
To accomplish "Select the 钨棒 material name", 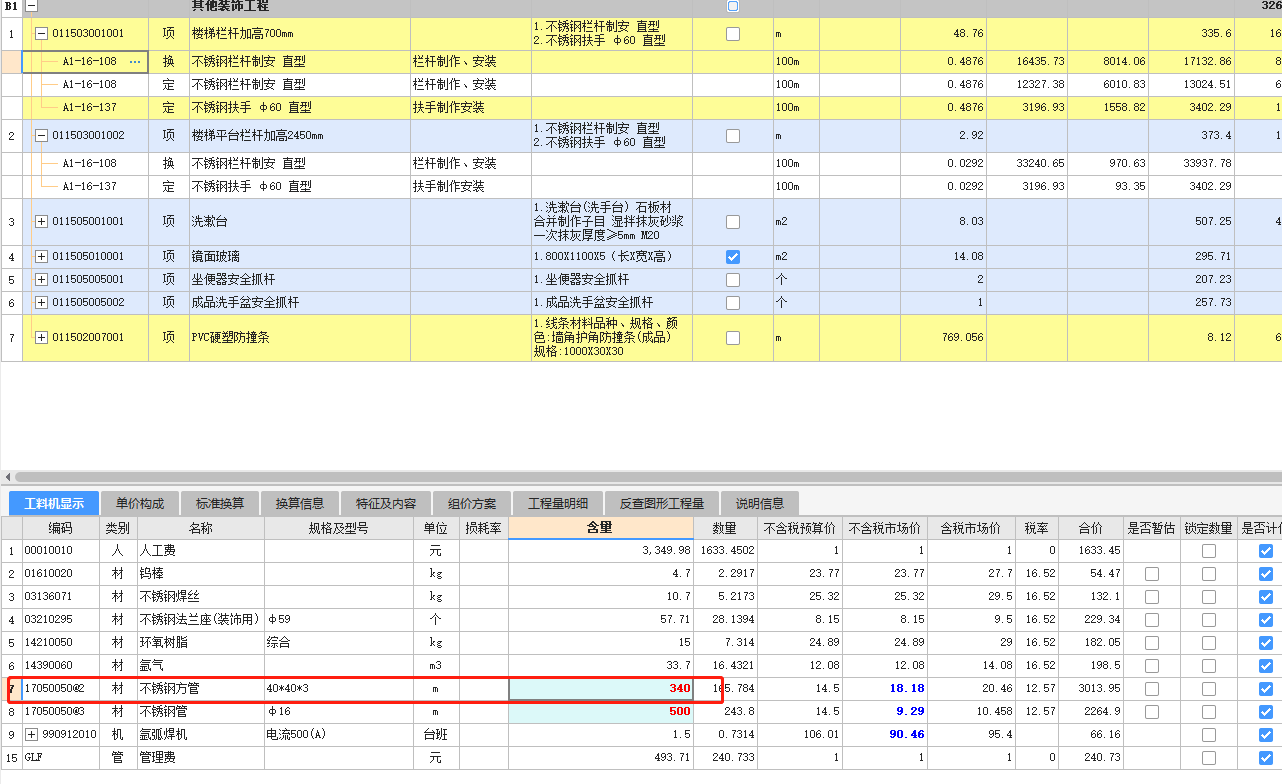I will [201, 574].
